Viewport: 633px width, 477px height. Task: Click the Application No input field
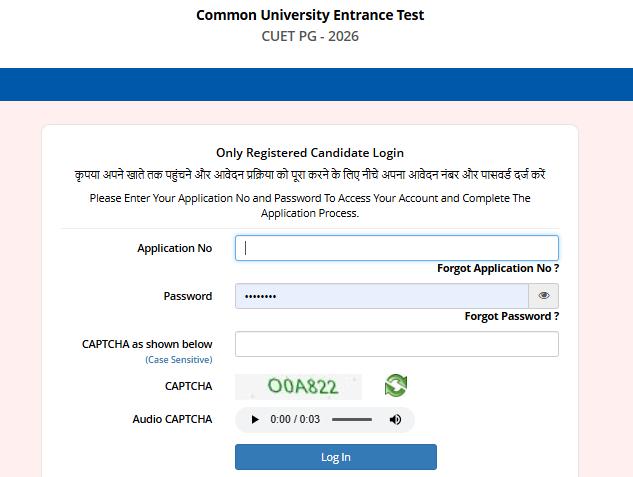[396, 248]
